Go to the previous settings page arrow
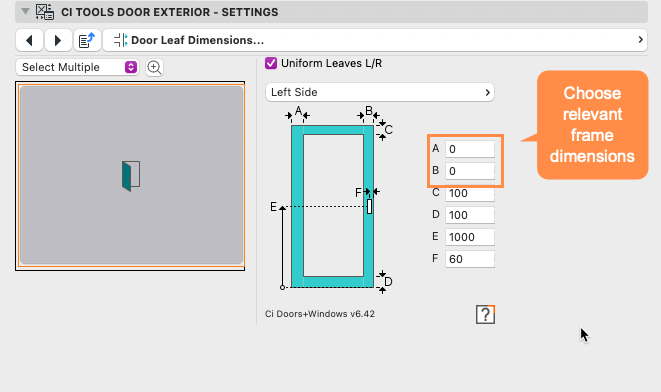 click(x=29, y=40)
